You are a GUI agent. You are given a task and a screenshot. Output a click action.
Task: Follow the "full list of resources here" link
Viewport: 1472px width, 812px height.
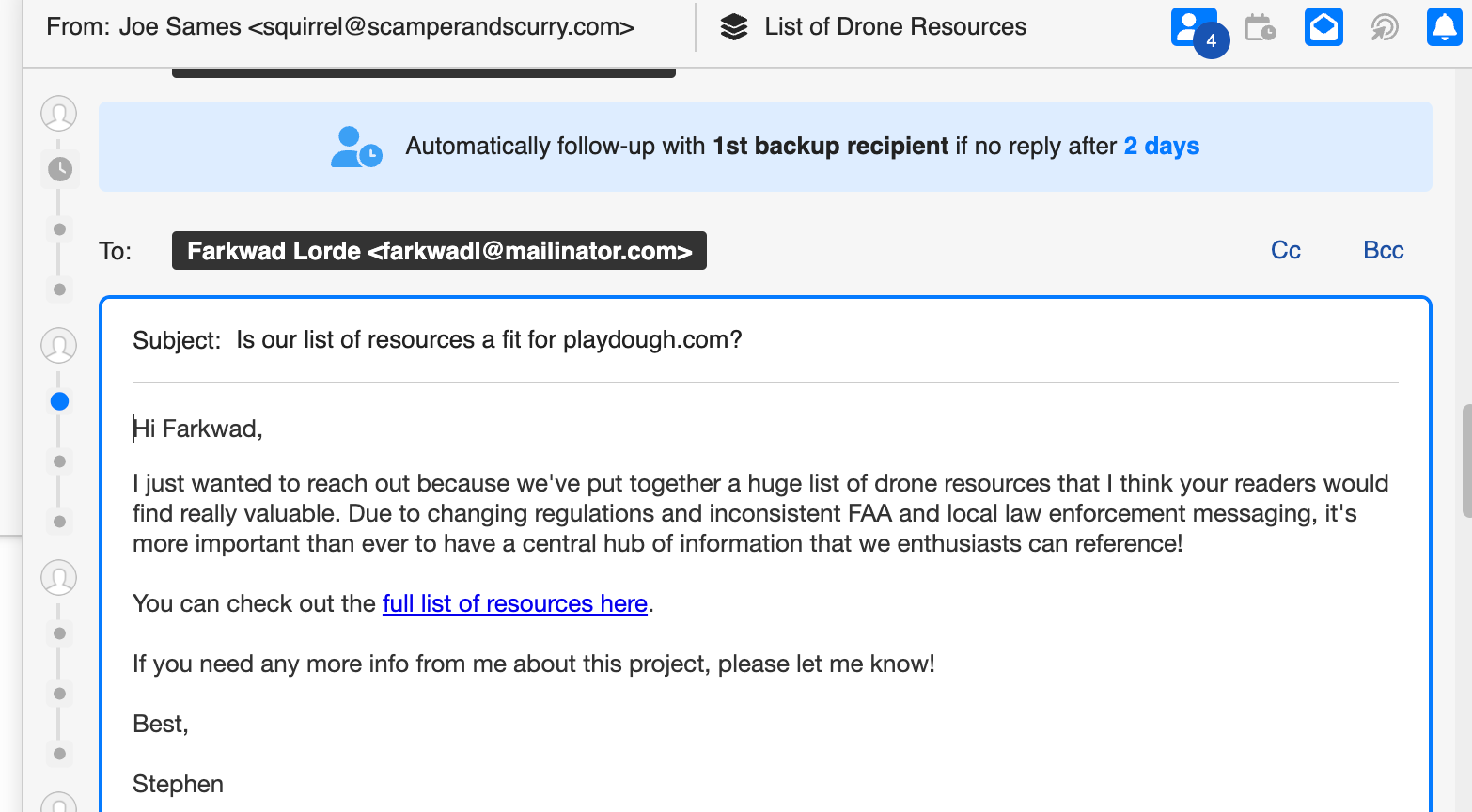click(514, 604)
